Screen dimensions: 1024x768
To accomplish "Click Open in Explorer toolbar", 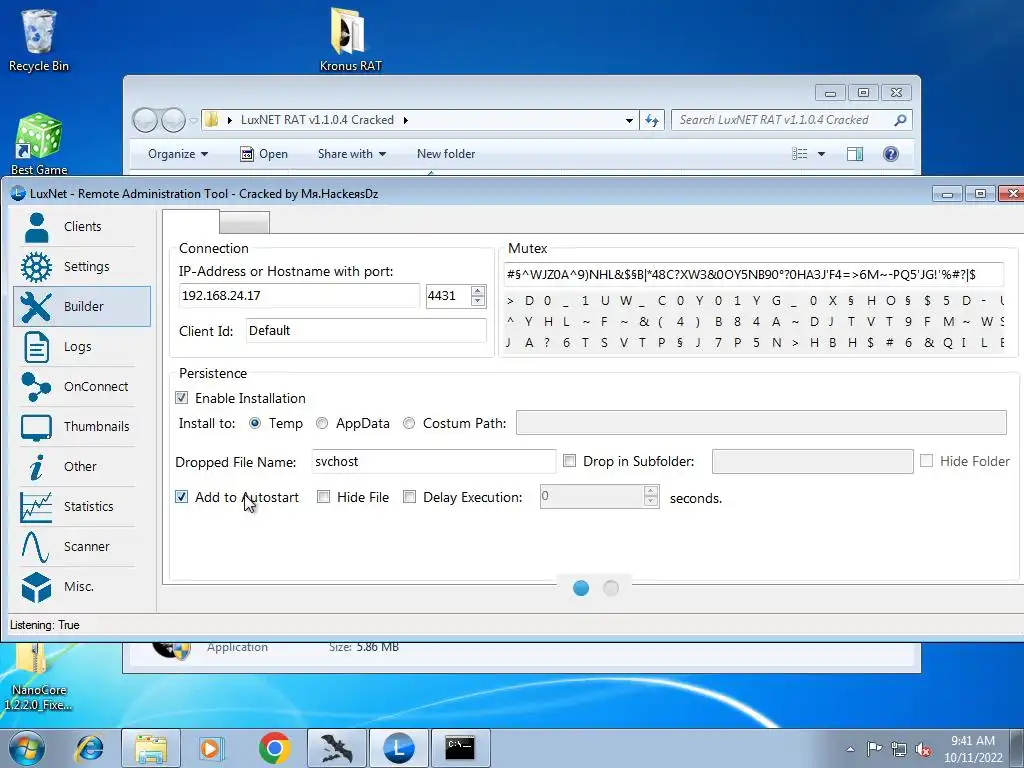I will click(264, 154).
